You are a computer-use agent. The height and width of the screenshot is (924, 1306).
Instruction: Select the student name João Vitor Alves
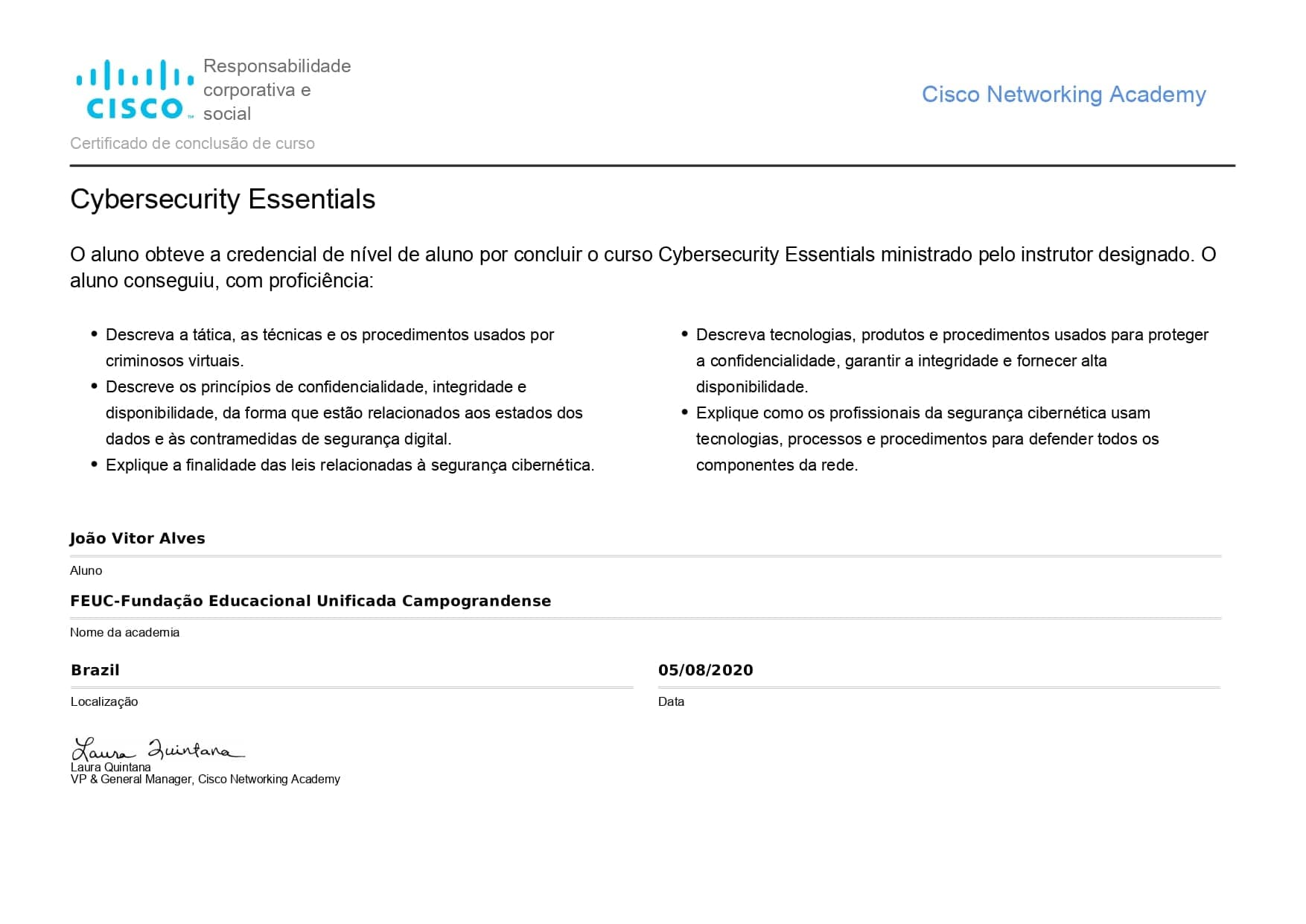coord(138,538)
